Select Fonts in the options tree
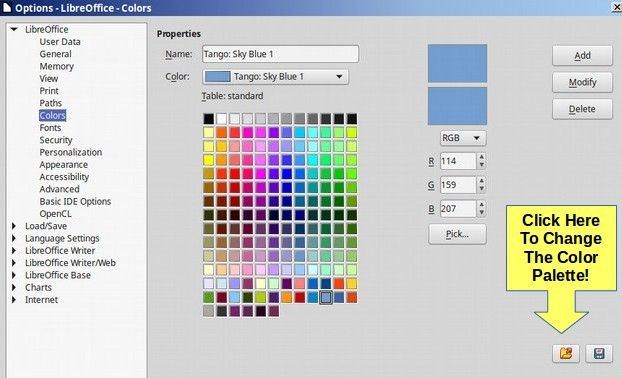Viewport: 622px width, 378px height. (x=50, y=128)
